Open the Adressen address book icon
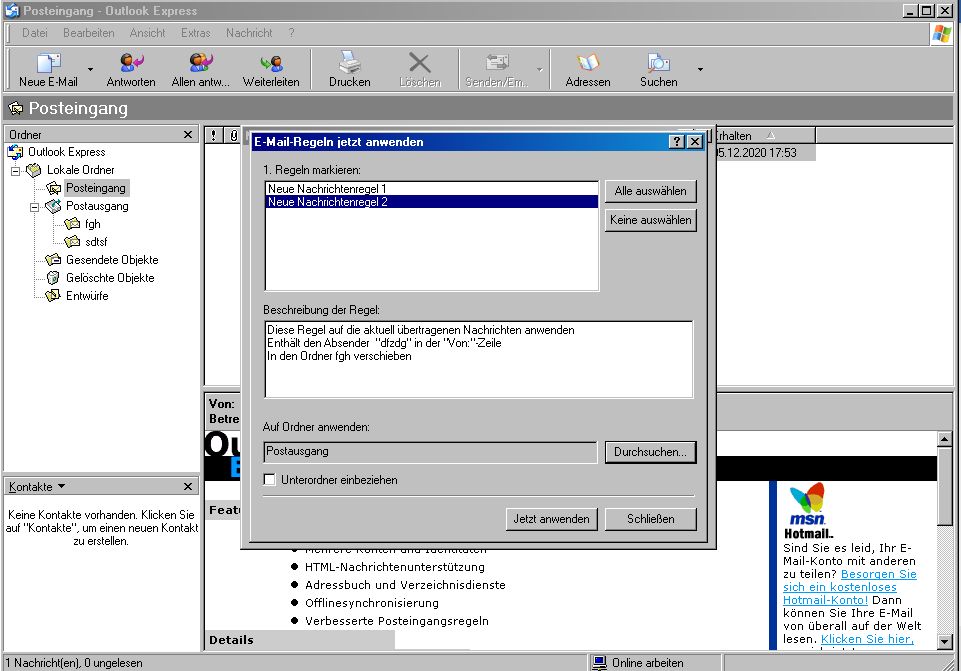Screen dimensions: 961x671 pos(587,63)
